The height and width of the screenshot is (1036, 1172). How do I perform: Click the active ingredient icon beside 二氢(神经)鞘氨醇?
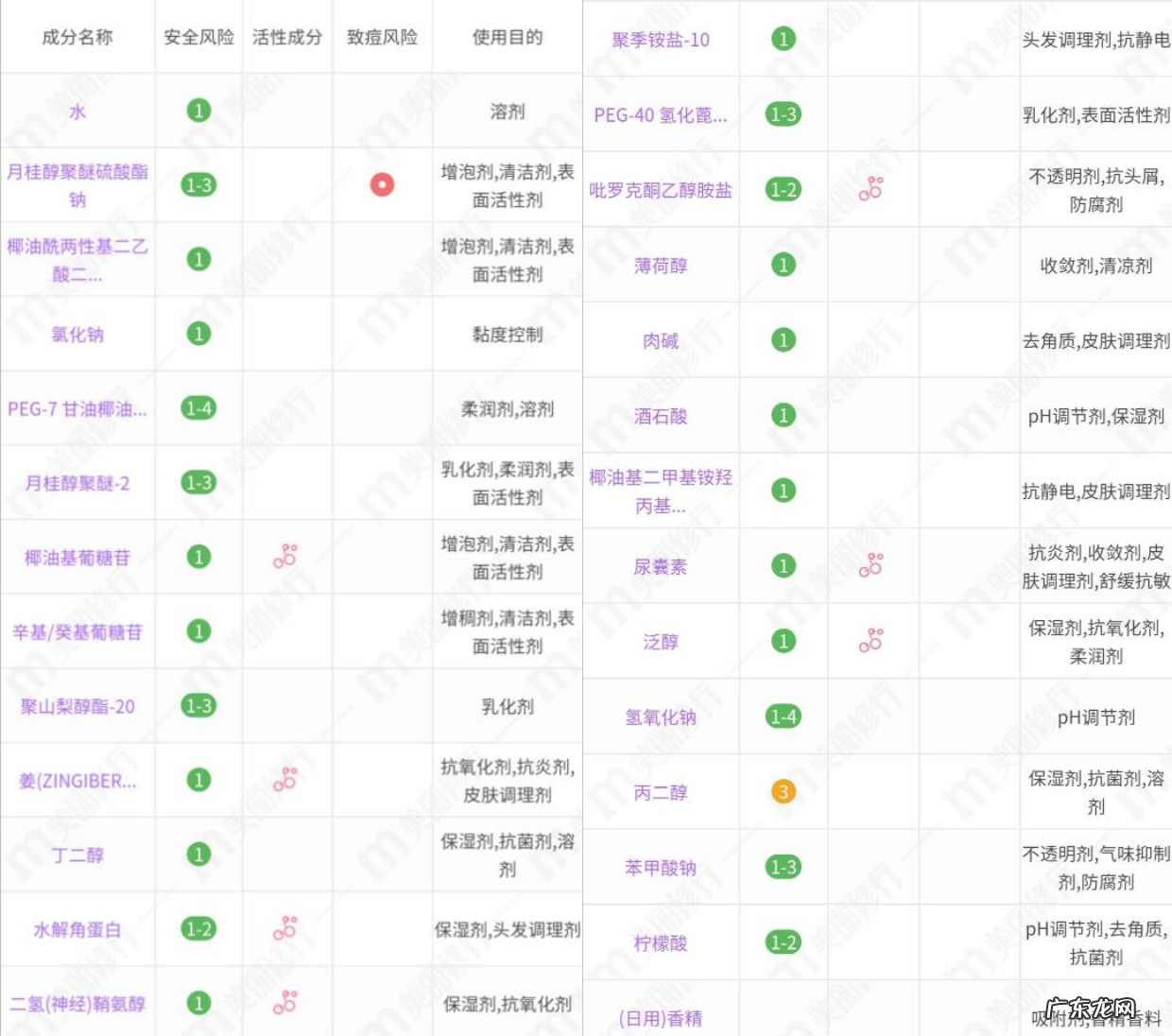click(286, 1002)
